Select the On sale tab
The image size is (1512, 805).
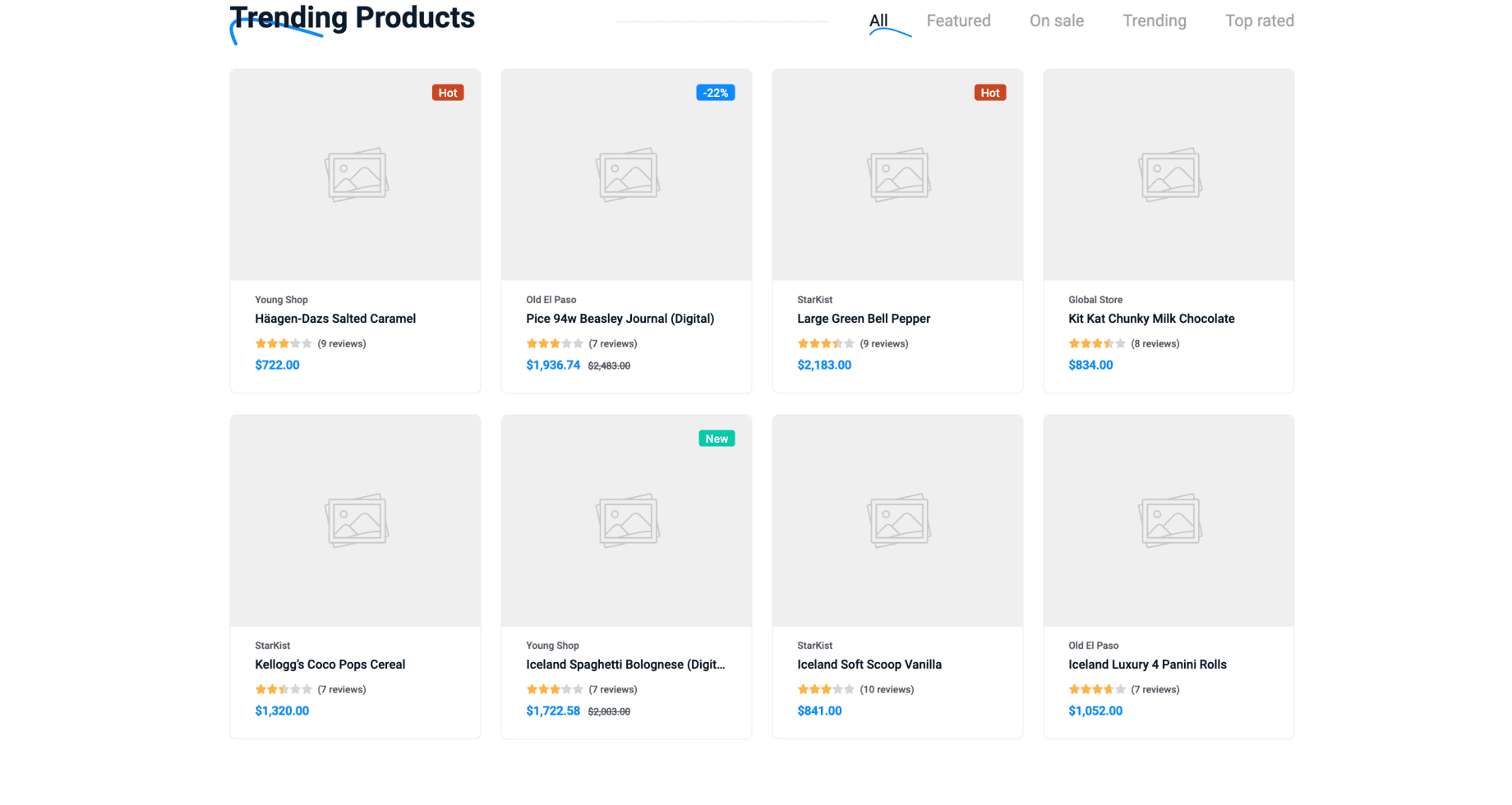click(x=1056, y=21)
